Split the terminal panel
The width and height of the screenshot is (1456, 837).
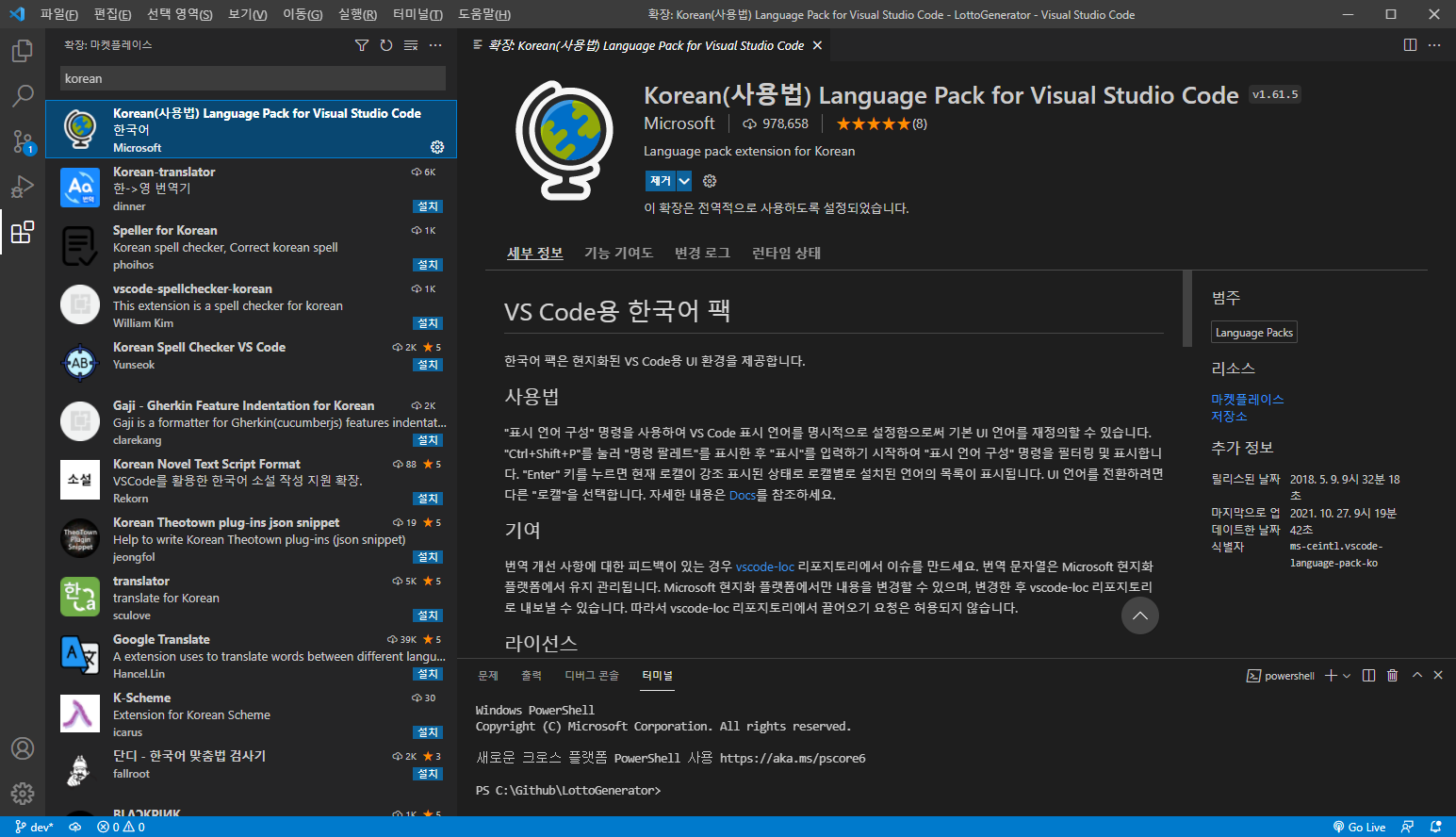click(x=1368, y=676)
